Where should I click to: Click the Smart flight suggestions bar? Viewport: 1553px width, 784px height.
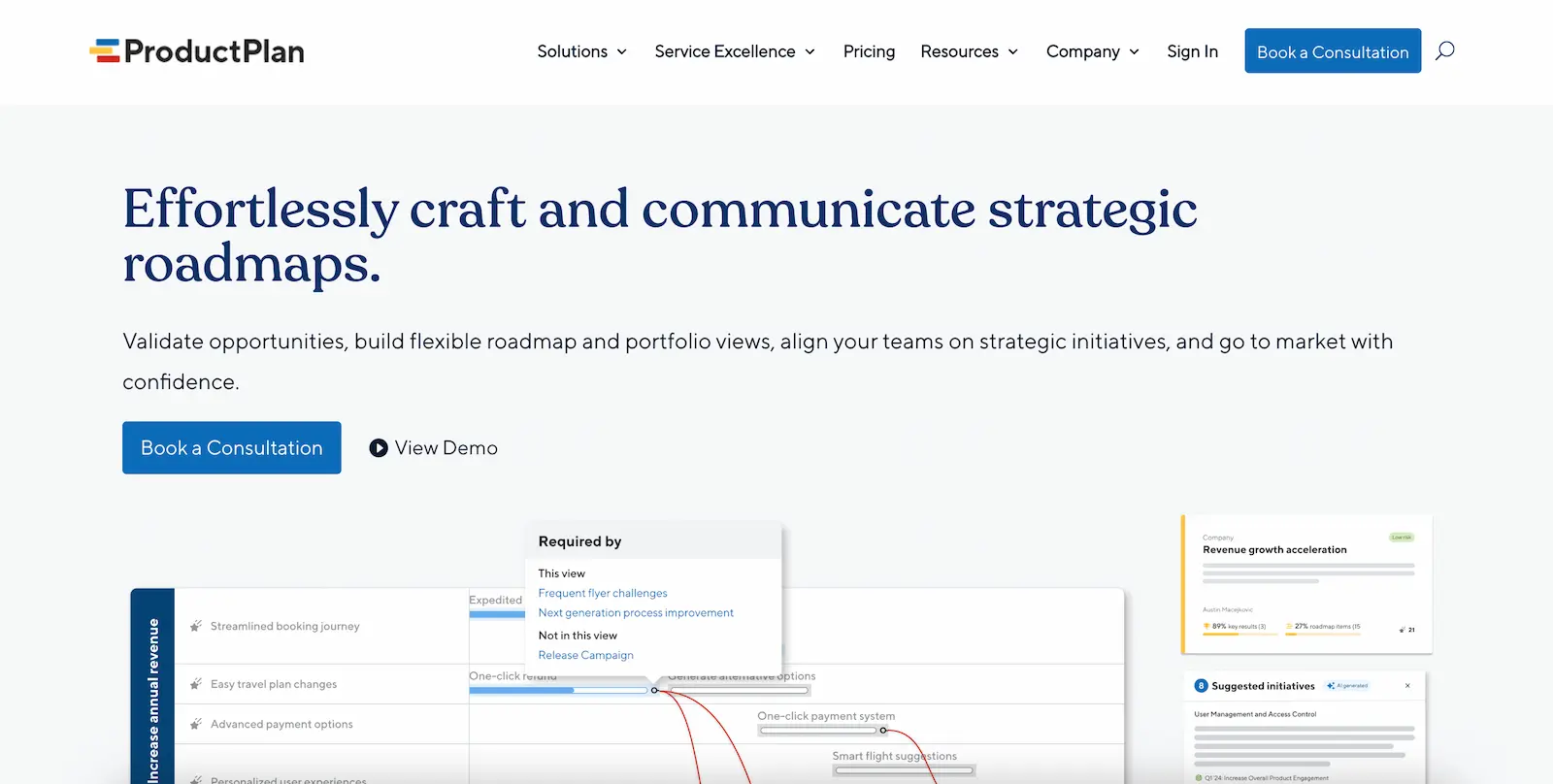[x=903, y=770]
